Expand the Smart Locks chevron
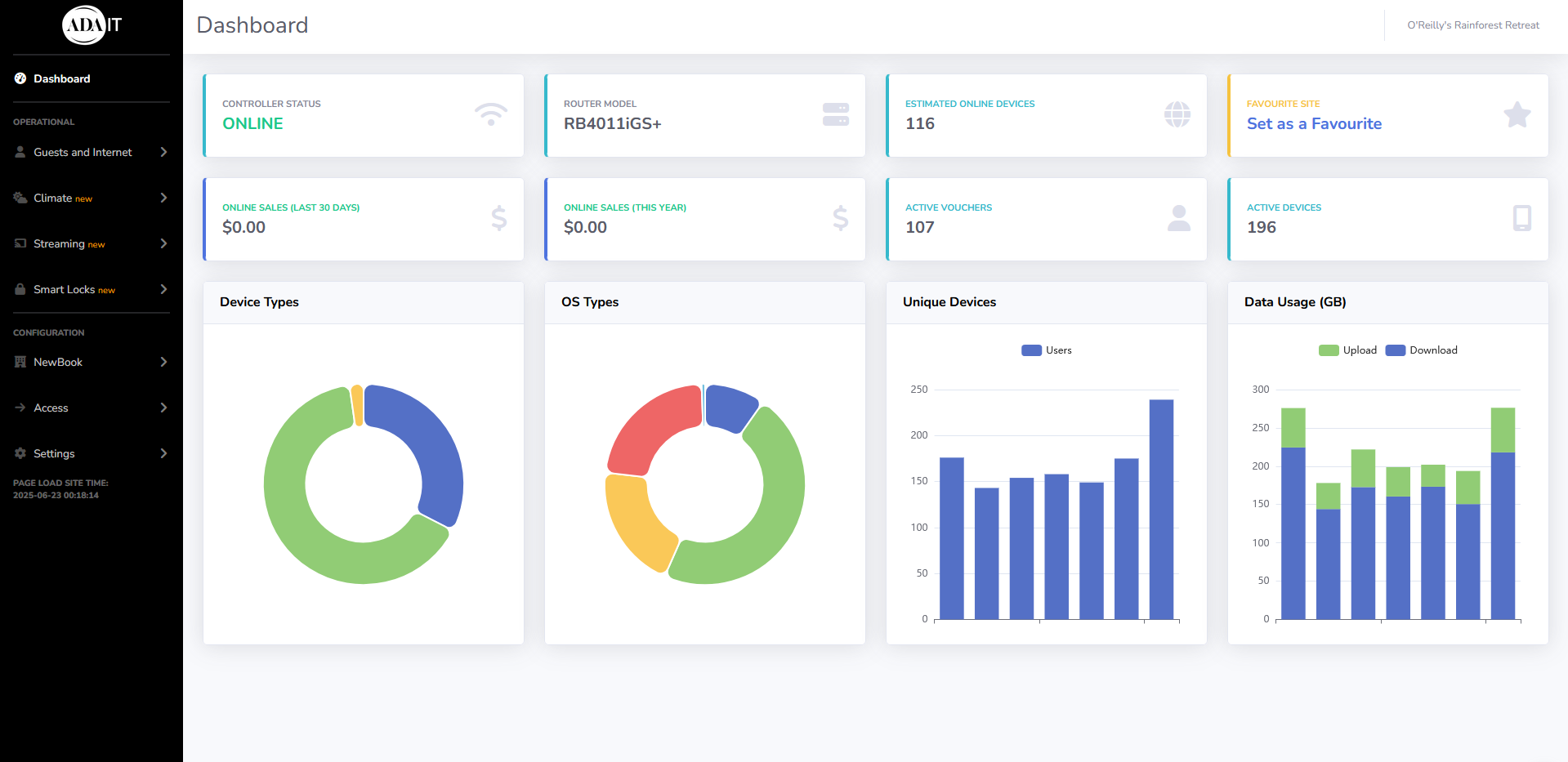 tap(163, 289)
